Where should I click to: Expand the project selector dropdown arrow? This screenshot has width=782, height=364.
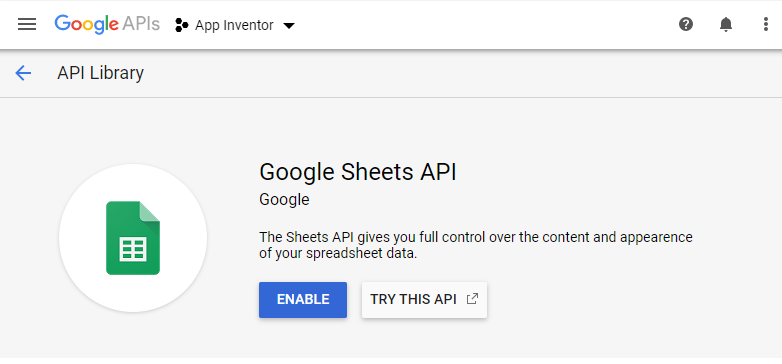[289, 25]
